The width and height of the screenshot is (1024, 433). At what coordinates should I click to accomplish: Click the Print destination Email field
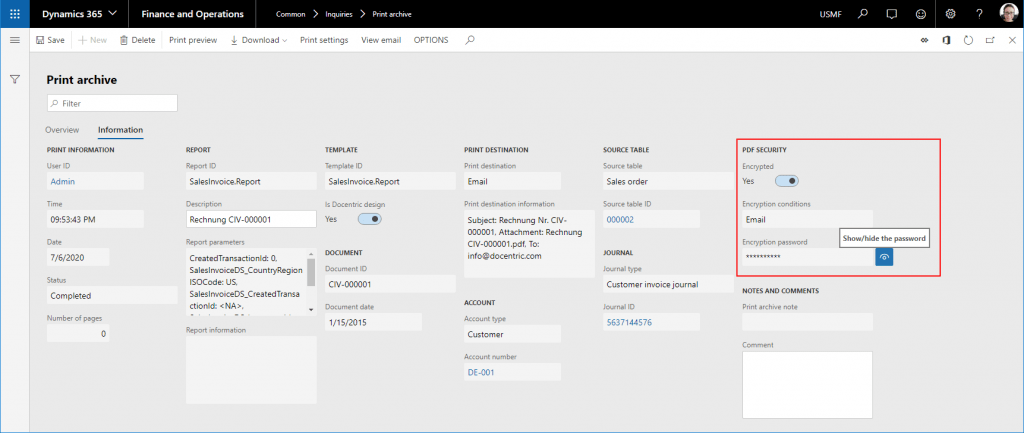pos(513,182)
